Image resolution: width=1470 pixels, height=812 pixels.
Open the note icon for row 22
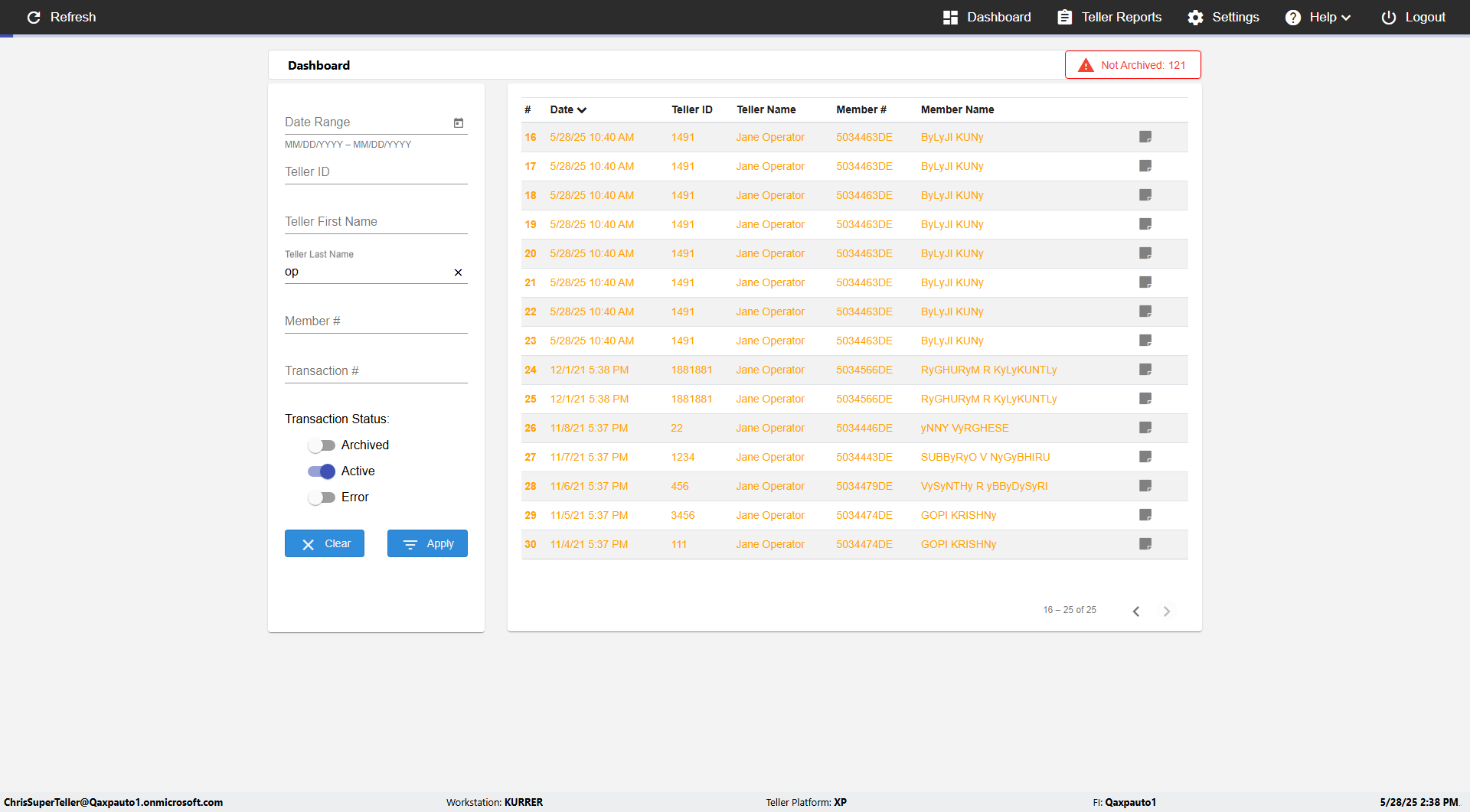pyautogui.click(x=1145, y=311)
